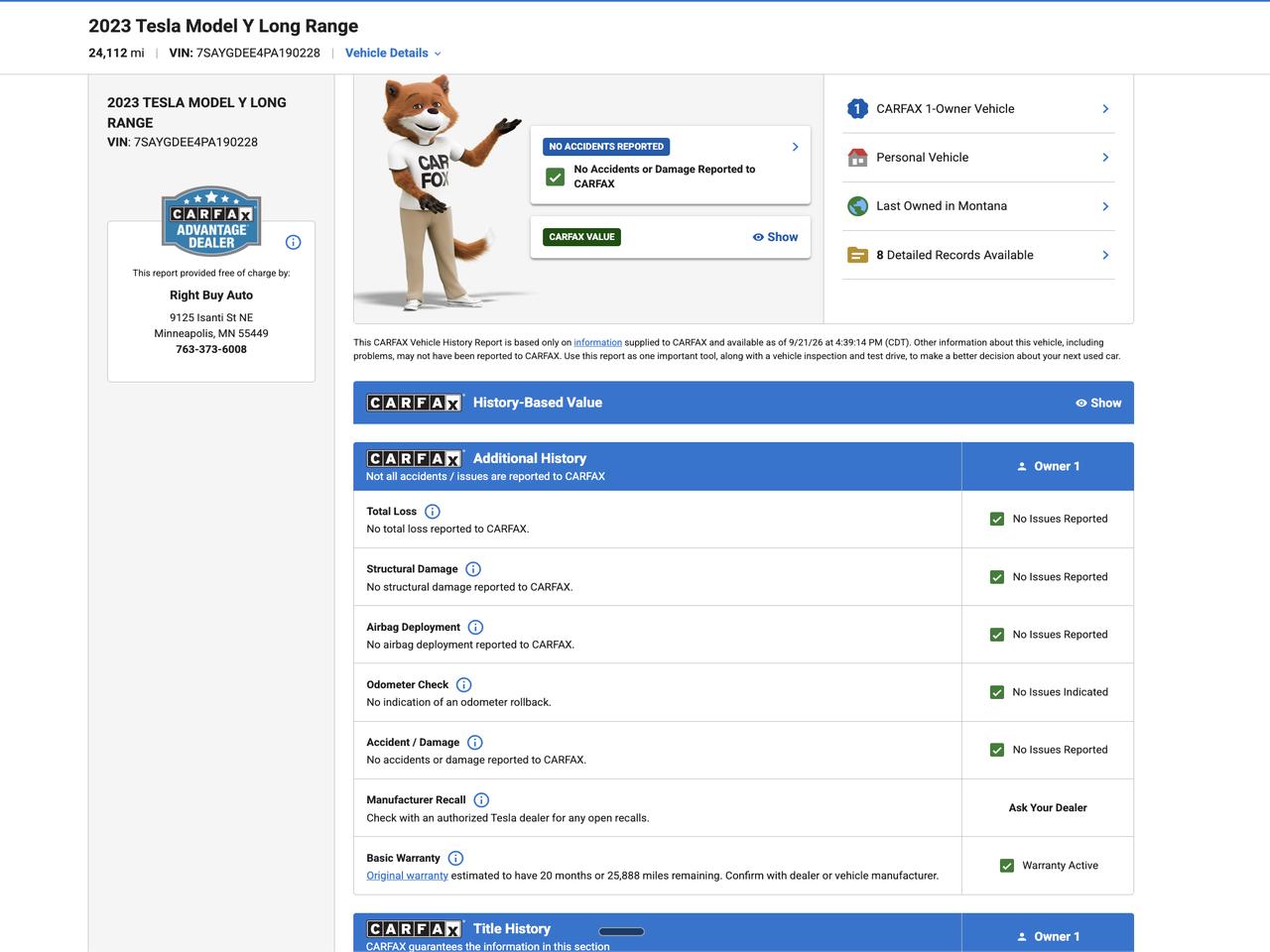
Task: Select the Owner 1 column in Additional History
Action: click(x=1048, y=466)
